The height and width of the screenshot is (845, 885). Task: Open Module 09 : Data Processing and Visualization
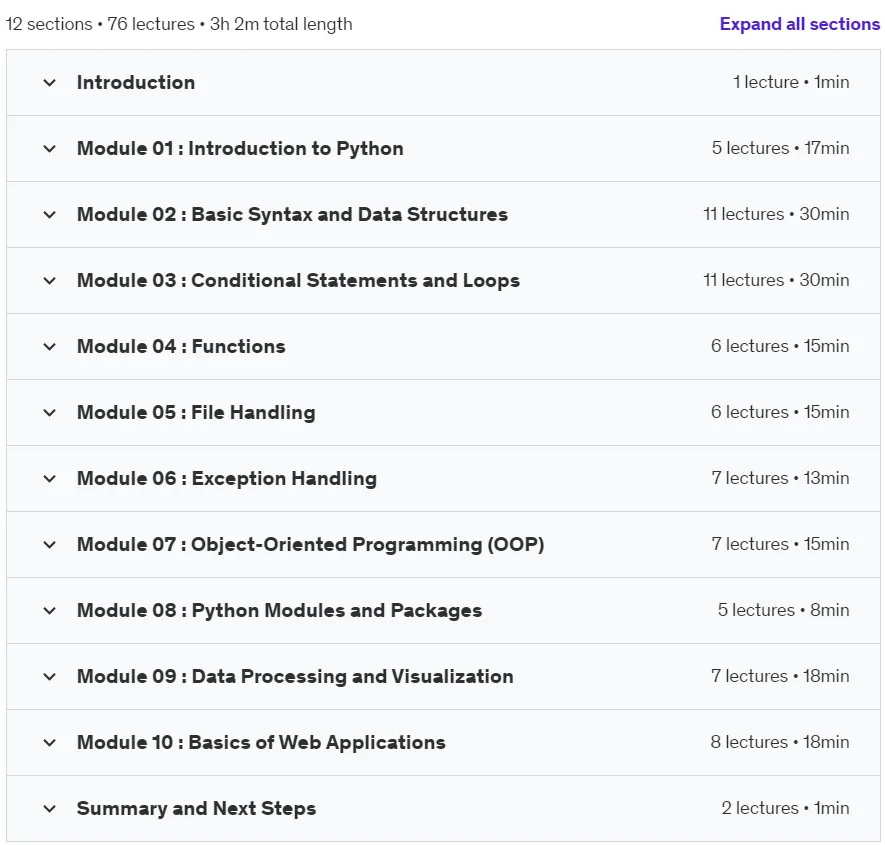coord(295,676)
